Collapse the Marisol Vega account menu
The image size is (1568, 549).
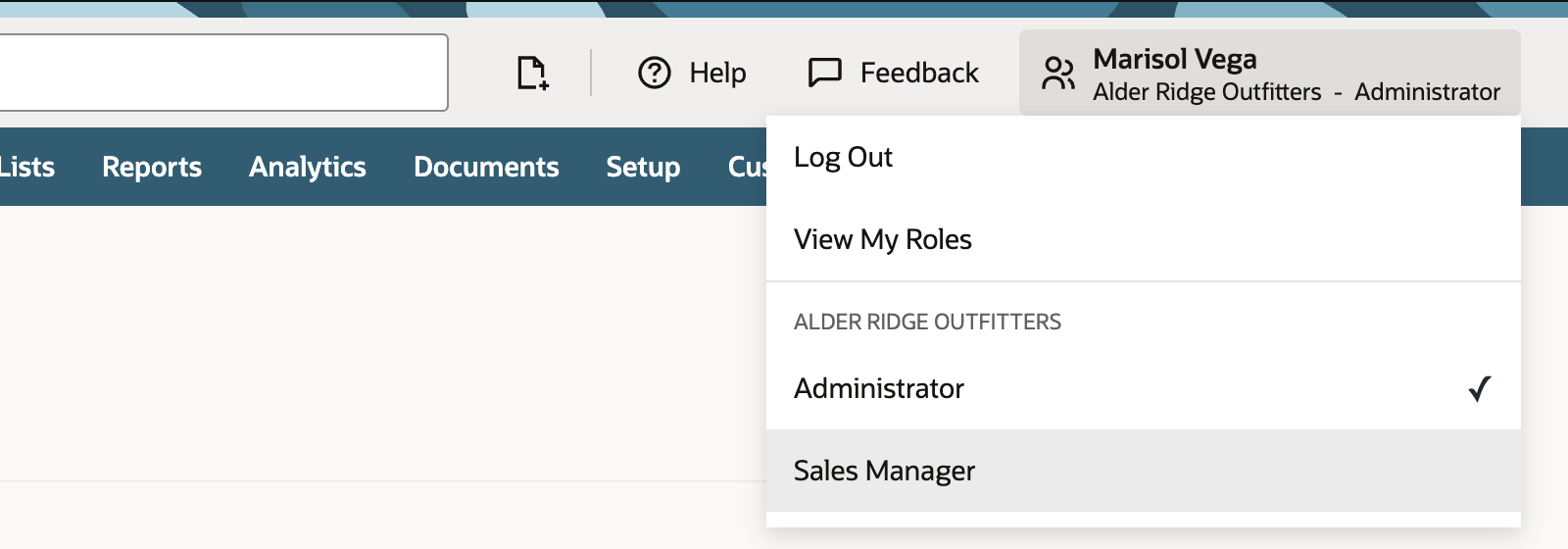(x=1270, y=73)
